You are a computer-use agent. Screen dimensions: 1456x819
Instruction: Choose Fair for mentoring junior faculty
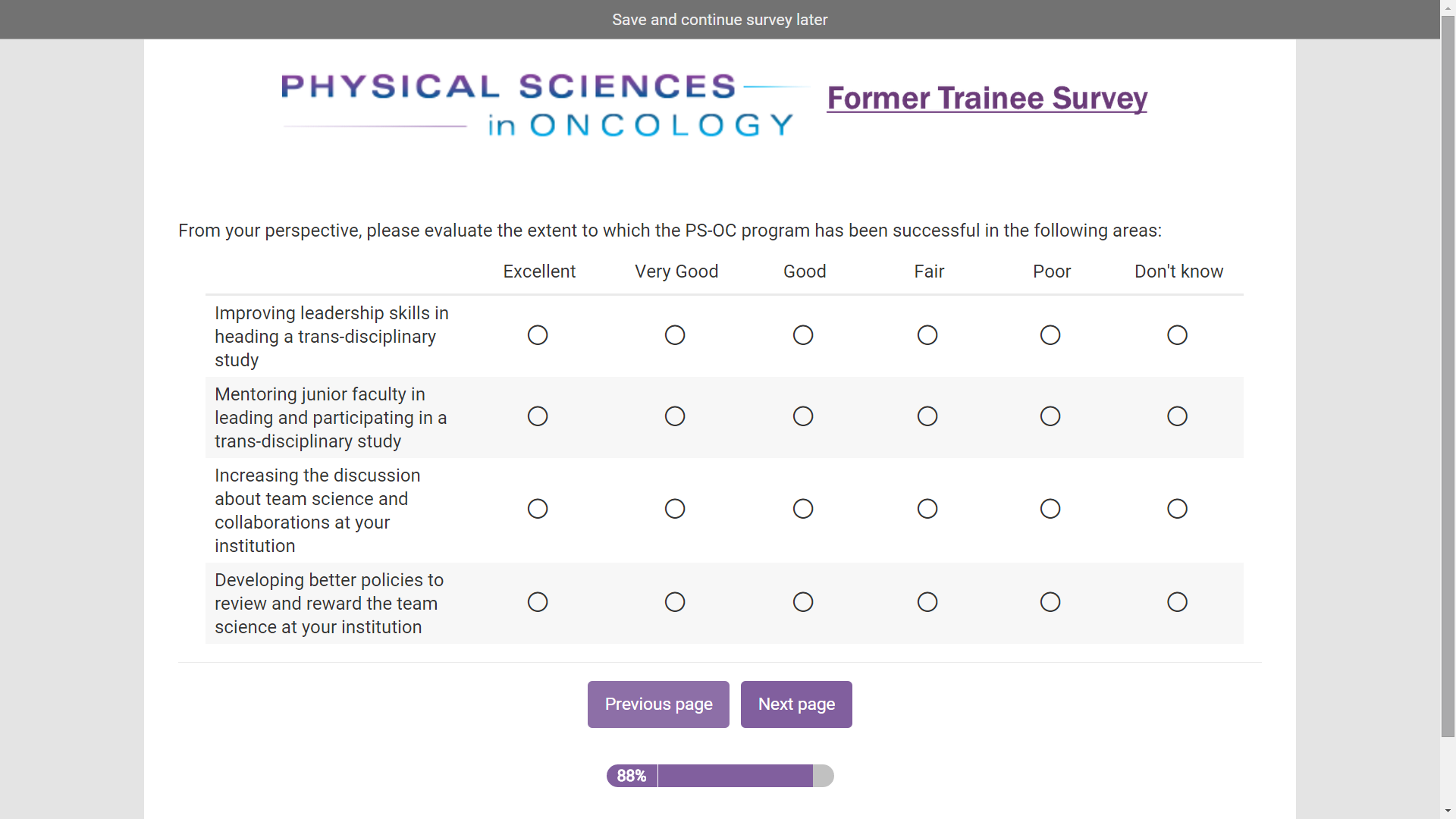[x=927, y=416]
